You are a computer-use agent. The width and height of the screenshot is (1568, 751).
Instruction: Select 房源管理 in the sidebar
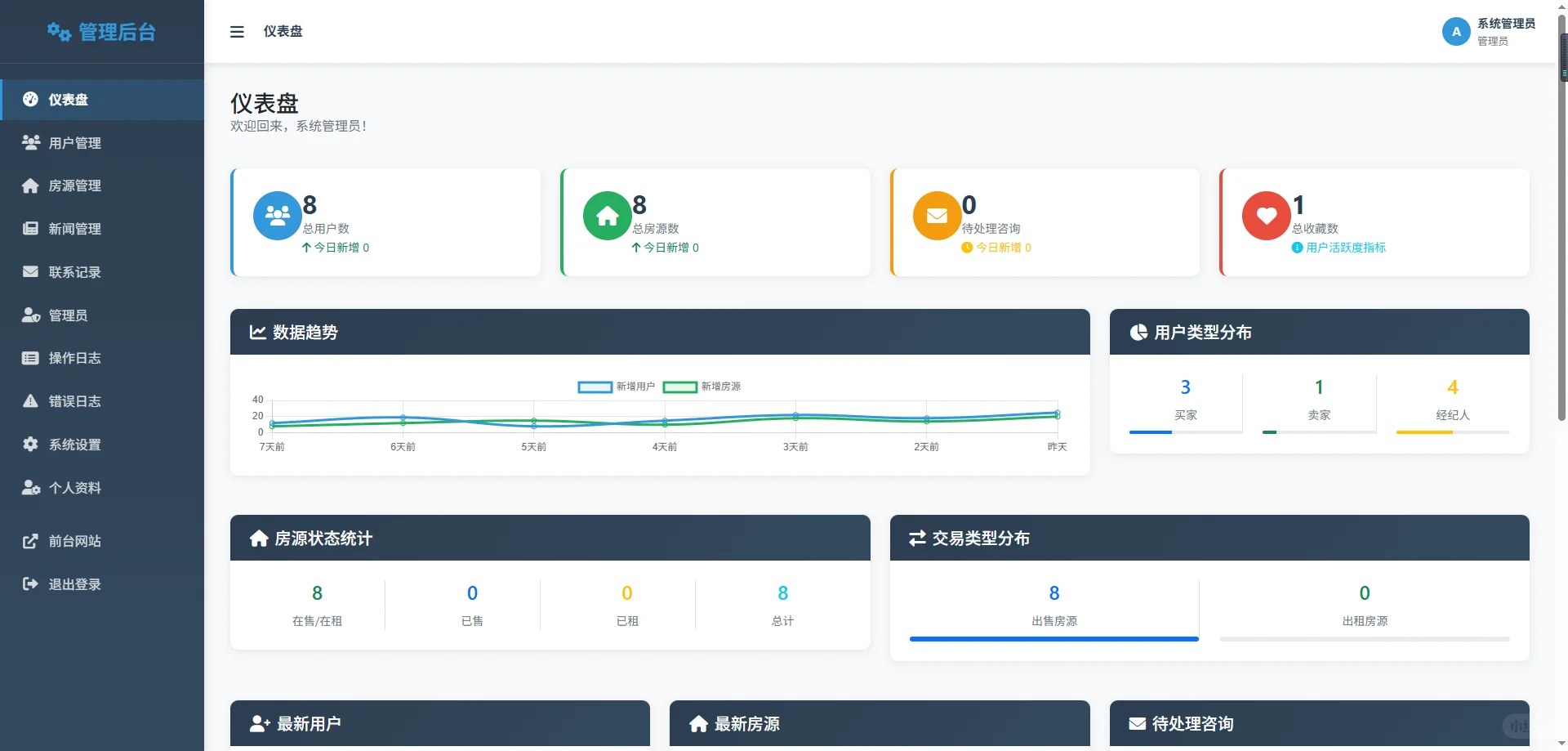pos(73,186)
